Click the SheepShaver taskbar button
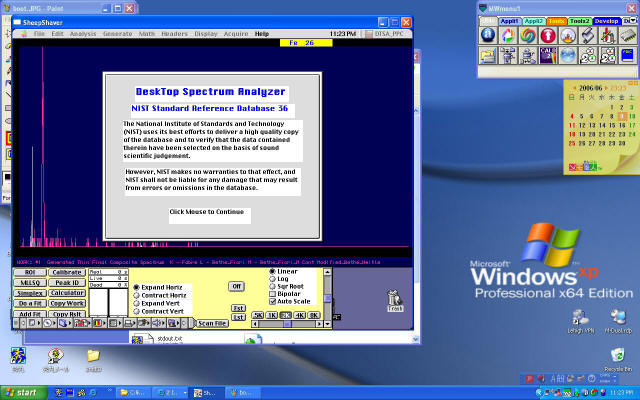 click(207, 393)
